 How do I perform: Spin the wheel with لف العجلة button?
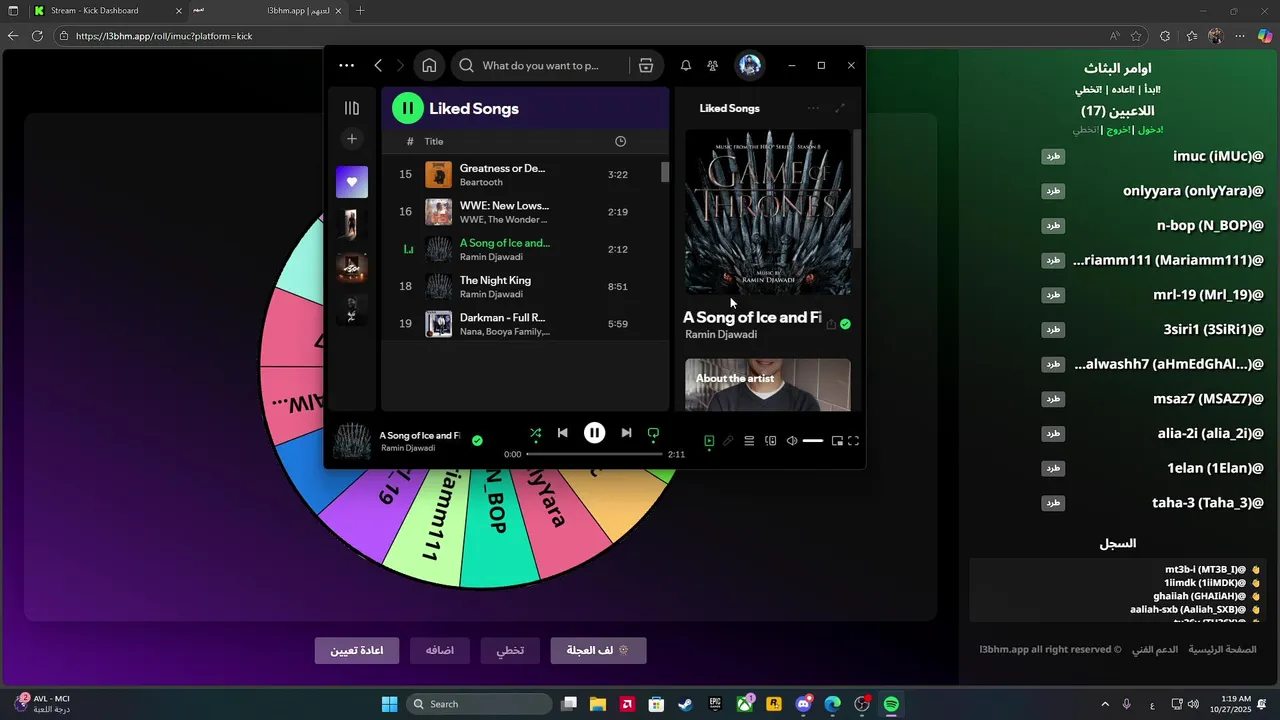(x=598, y=650)
